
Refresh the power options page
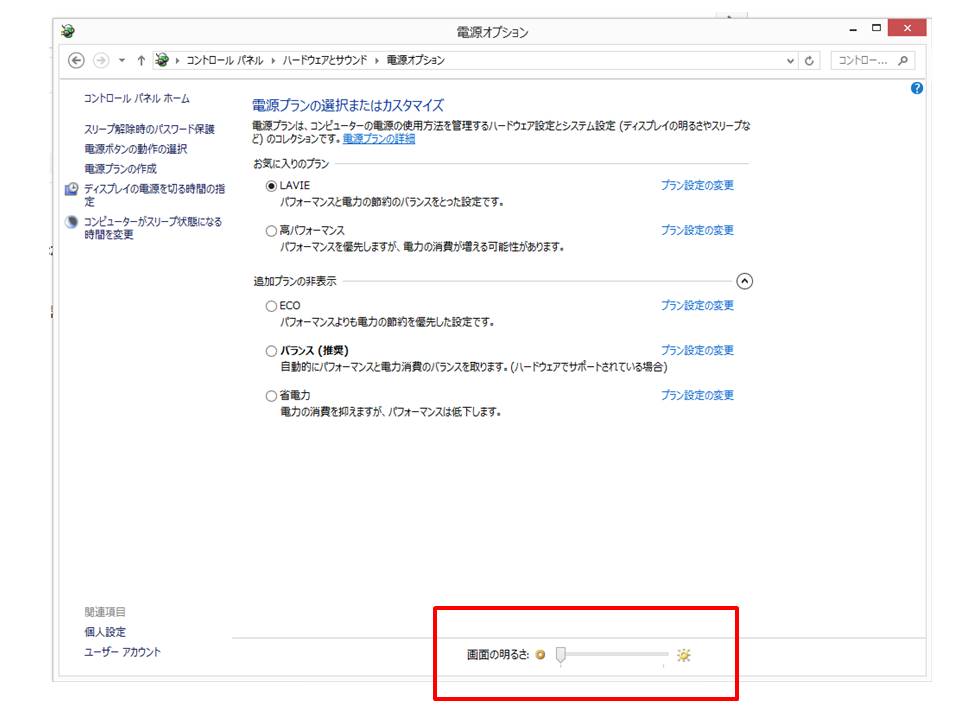pyautogui.click(x=809, y=61)
